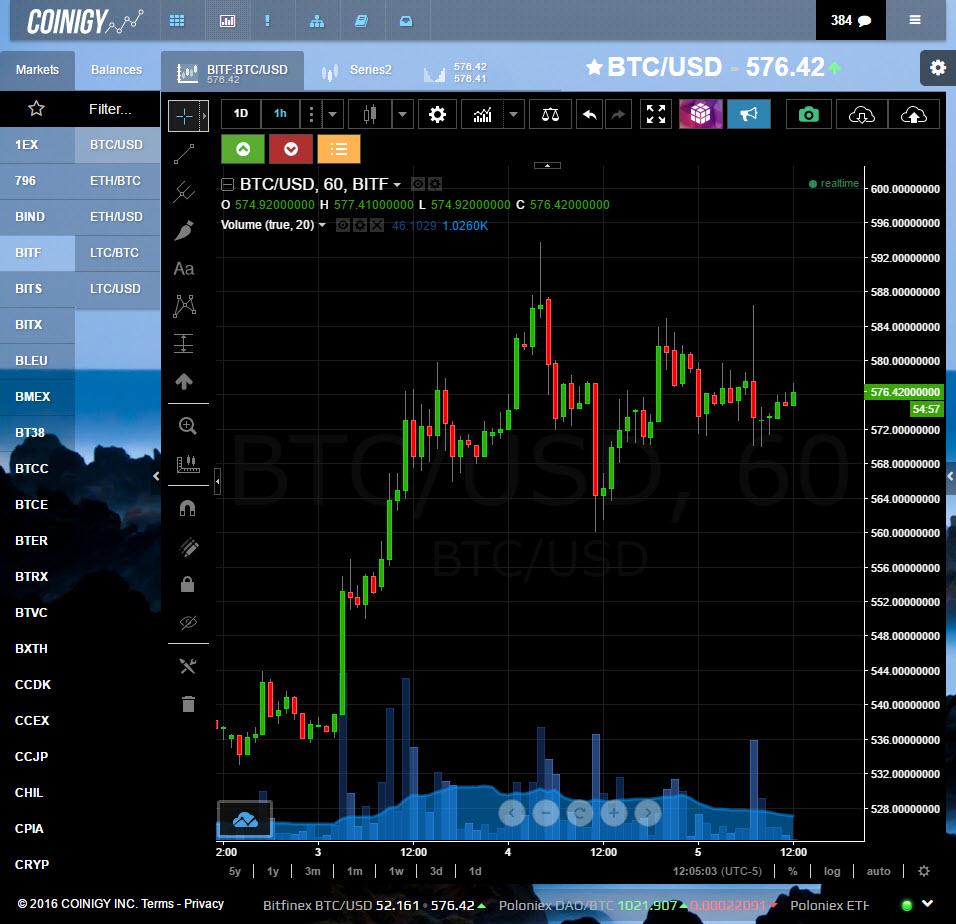Switch to the Series2 tab

(x=357, y=71)
